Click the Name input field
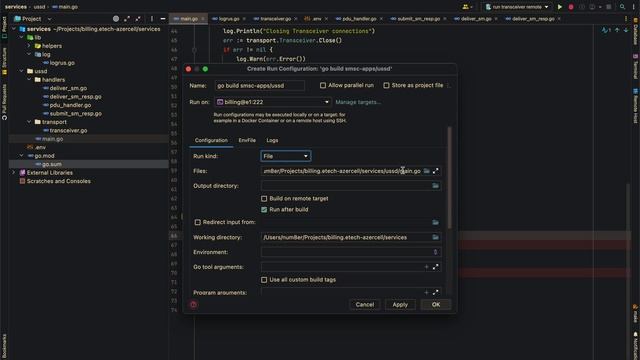The image size is (640, 360). pyautogui.click(x=260, y=86)
